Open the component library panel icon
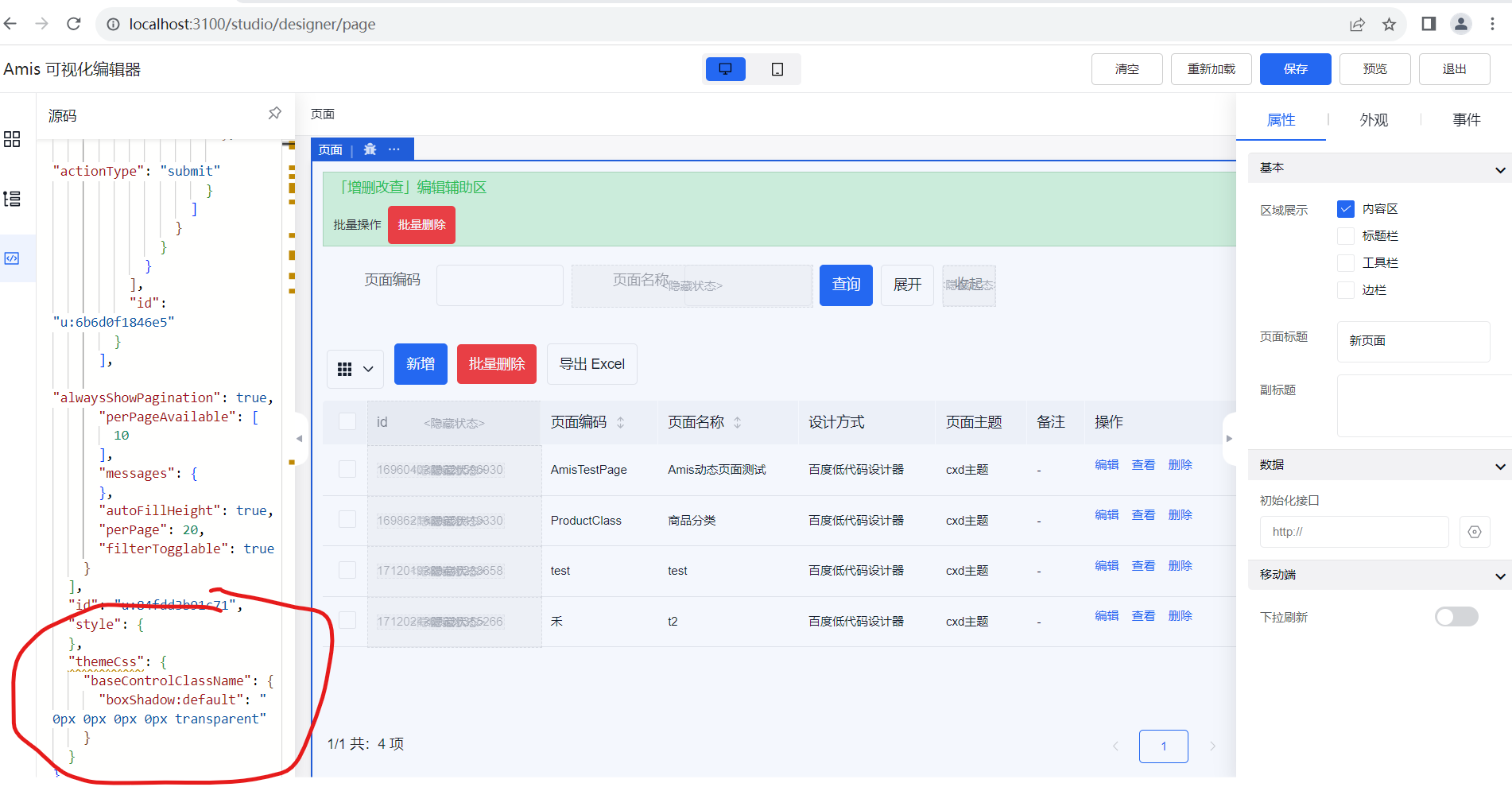Screen dimensions: 1512x787 tap(12, 139)
